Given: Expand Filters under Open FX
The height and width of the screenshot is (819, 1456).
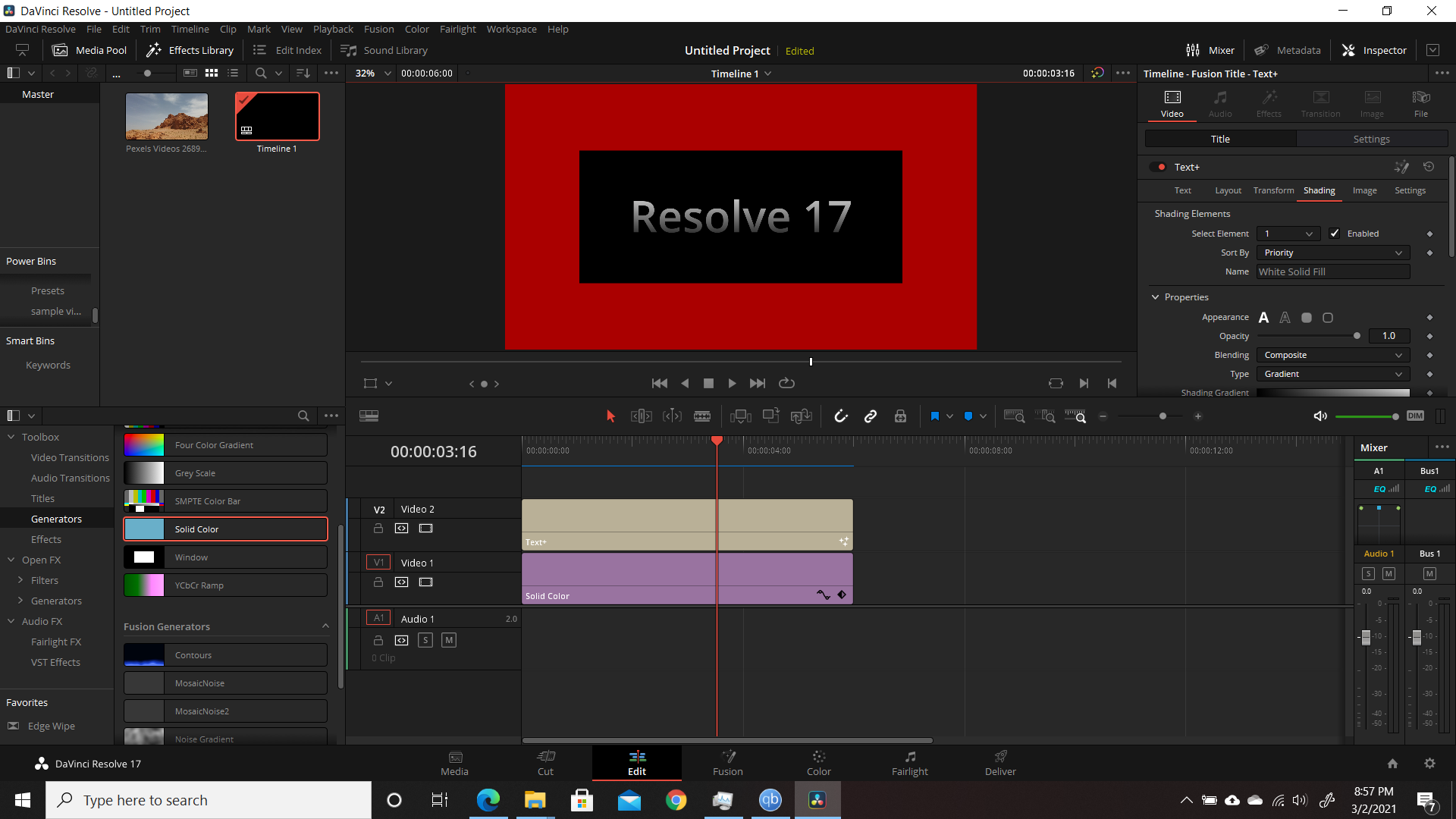Looking at the screenshot, I should (x=20, y=580).
